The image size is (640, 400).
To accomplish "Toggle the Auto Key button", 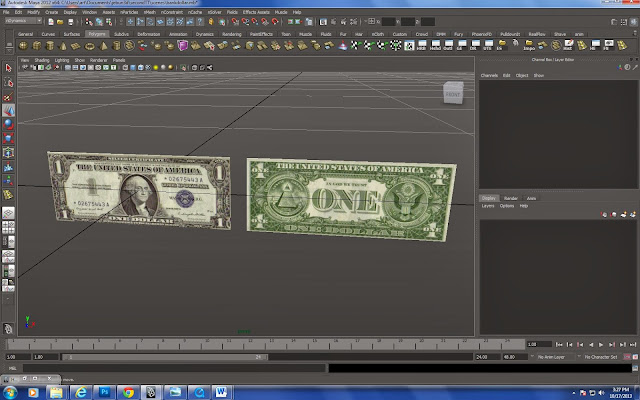I will click(628, 357).
